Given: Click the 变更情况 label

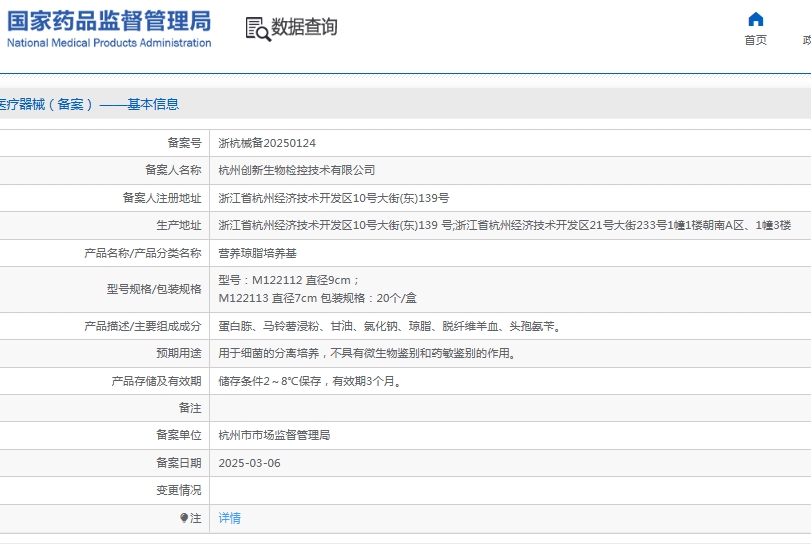Looking at the screenshot, I should tap(178, 490).
